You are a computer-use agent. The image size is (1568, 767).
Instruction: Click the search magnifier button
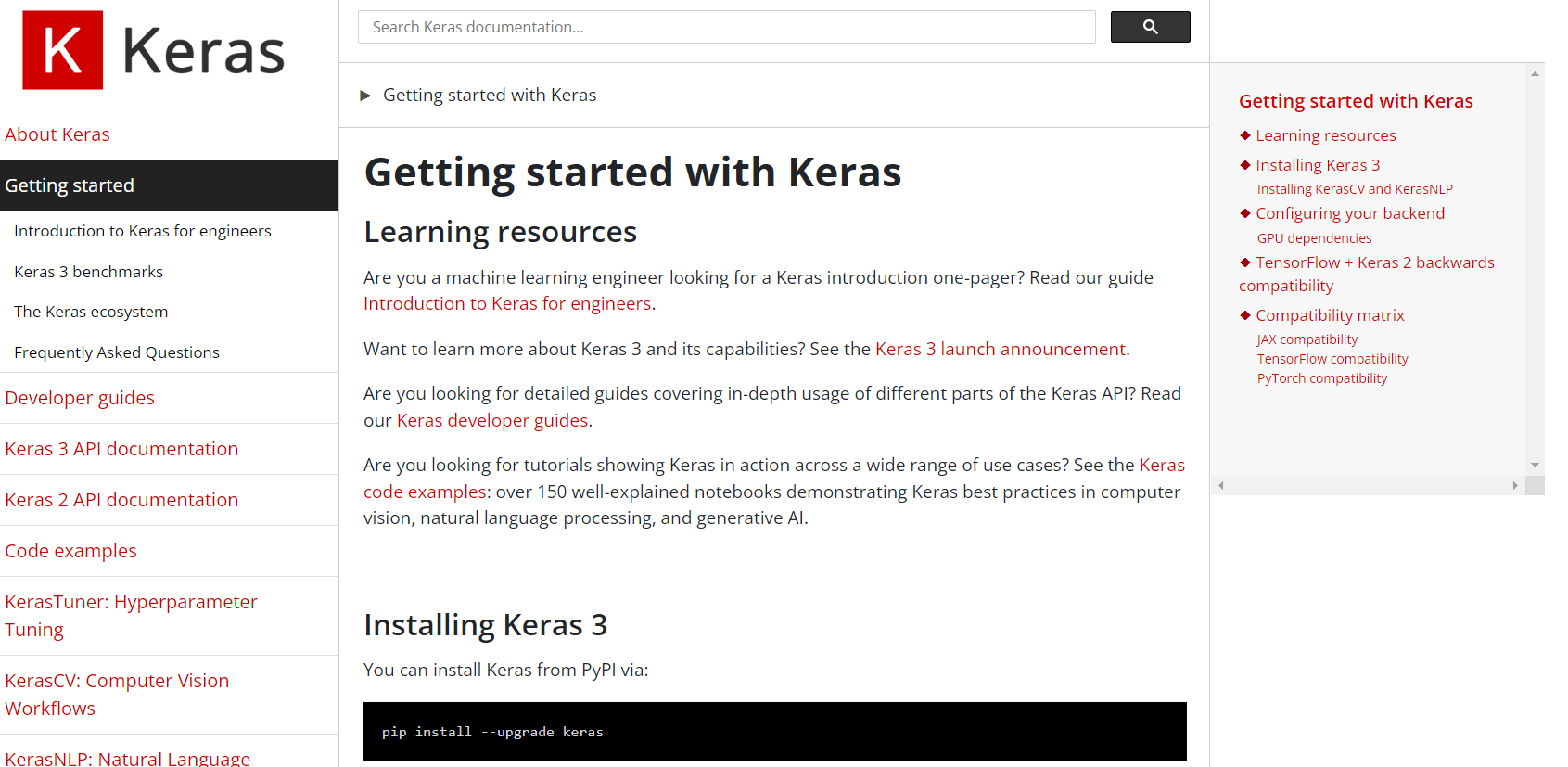pyautogui.click(x=1150, y=27)
